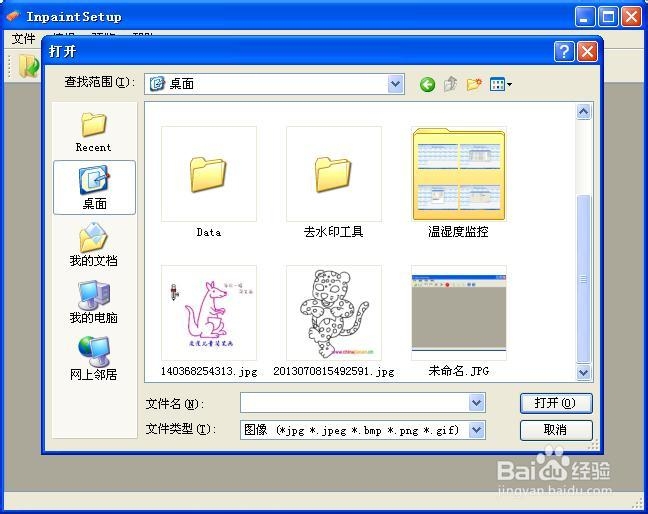Go up one folder level

pyautogui.click(x=450, y=84)
